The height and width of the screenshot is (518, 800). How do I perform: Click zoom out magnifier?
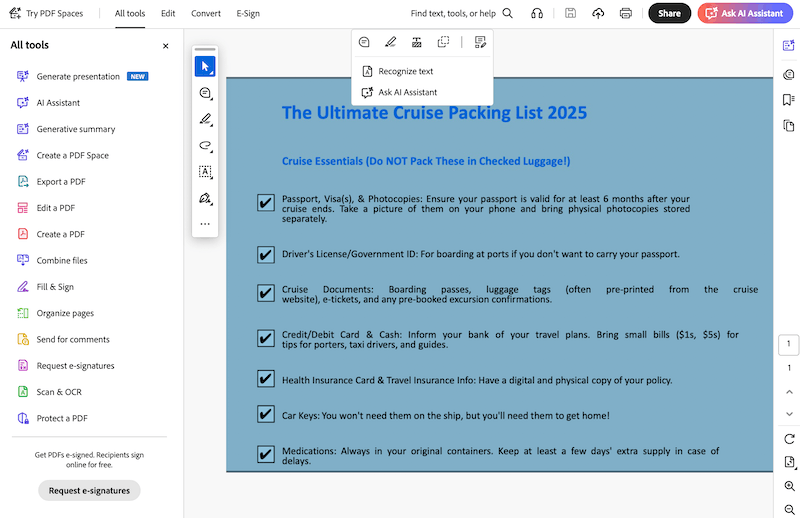tap(789, 509)
